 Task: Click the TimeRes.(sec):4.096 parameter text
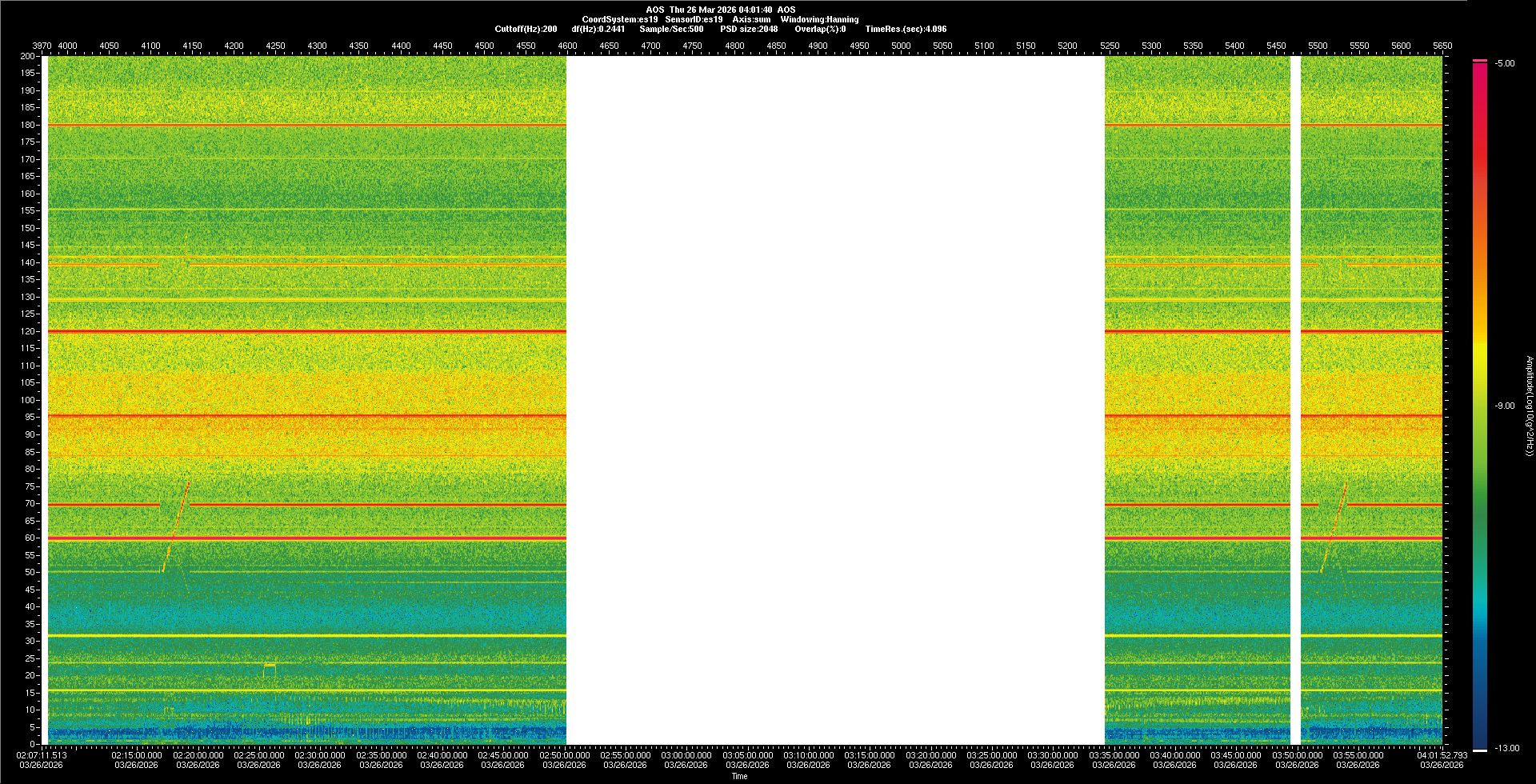pos(906,29)
